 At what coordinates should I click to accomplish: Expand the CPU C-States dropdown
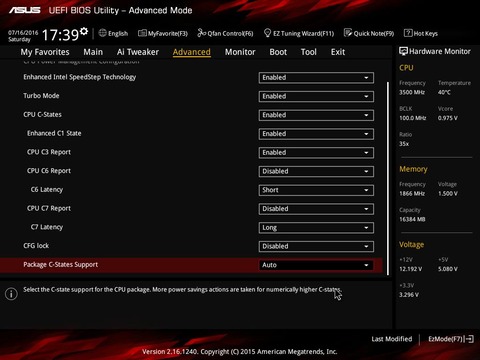click(x=316, y=115)
